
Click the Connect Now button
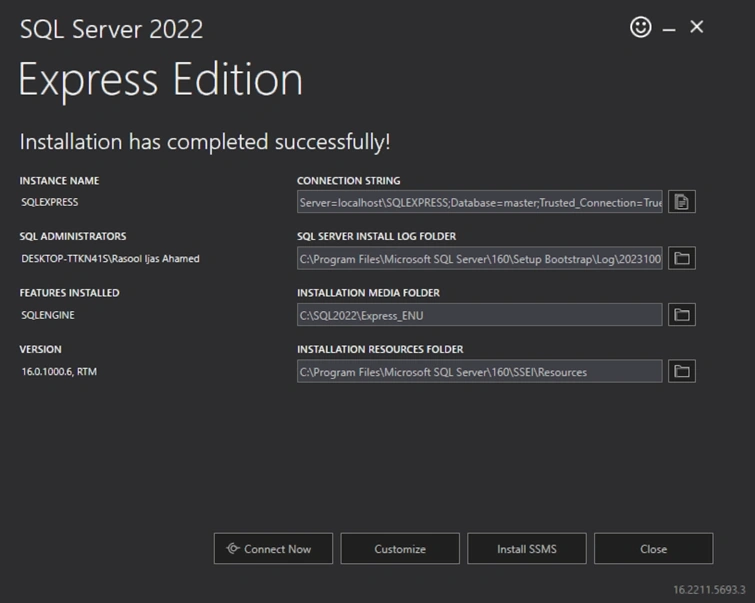[273, 549]
